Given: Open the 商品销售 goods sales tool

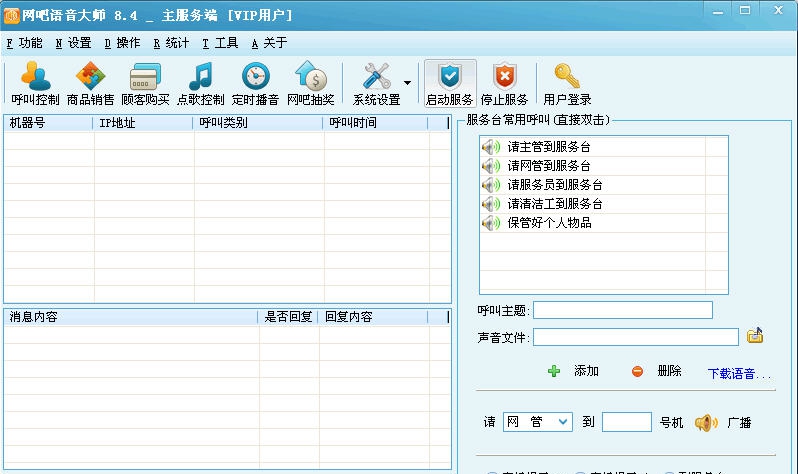Looking at the screenshot, I should (90, 83).
